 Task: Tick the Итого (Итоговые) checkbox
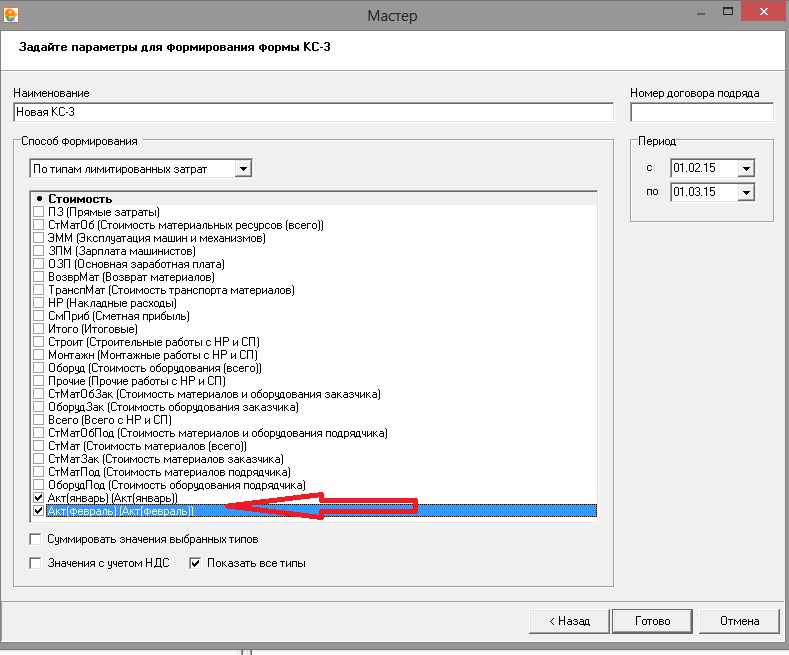(39, 329)
